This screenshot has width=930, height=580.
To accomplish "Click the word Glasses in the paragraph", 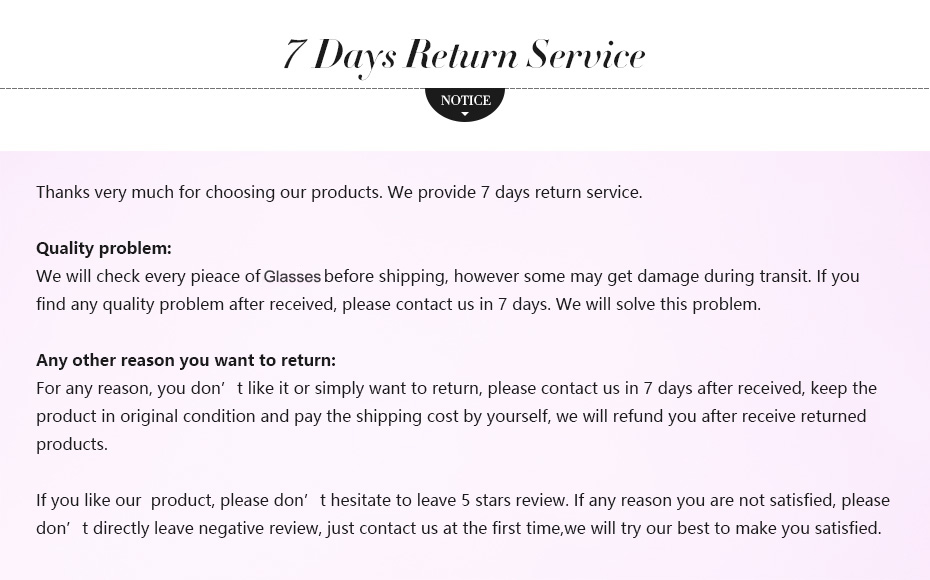I will pyautogui.click(x=292, y=277).
